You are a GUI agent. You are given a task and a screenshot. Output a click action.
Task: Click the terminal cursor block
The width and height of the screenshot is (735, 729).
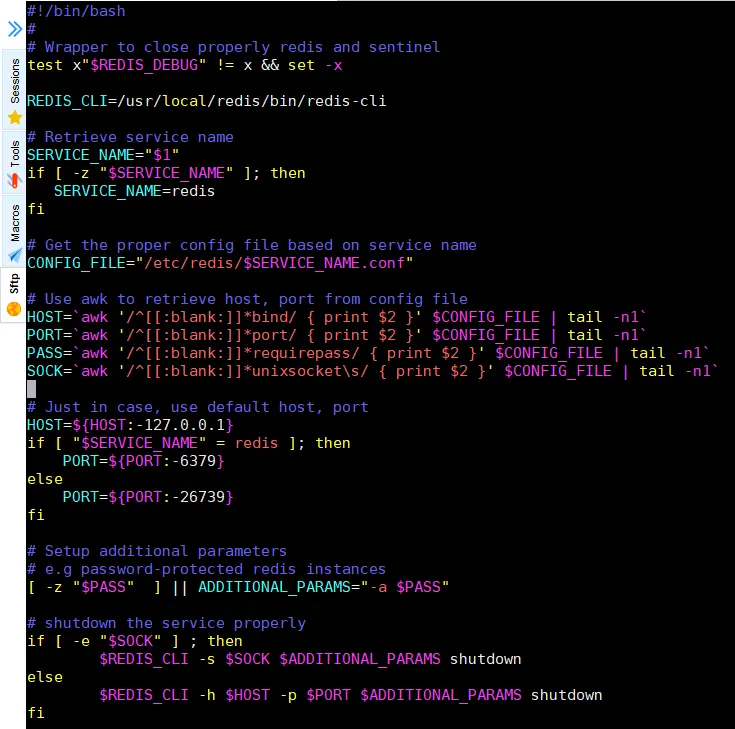31,389
